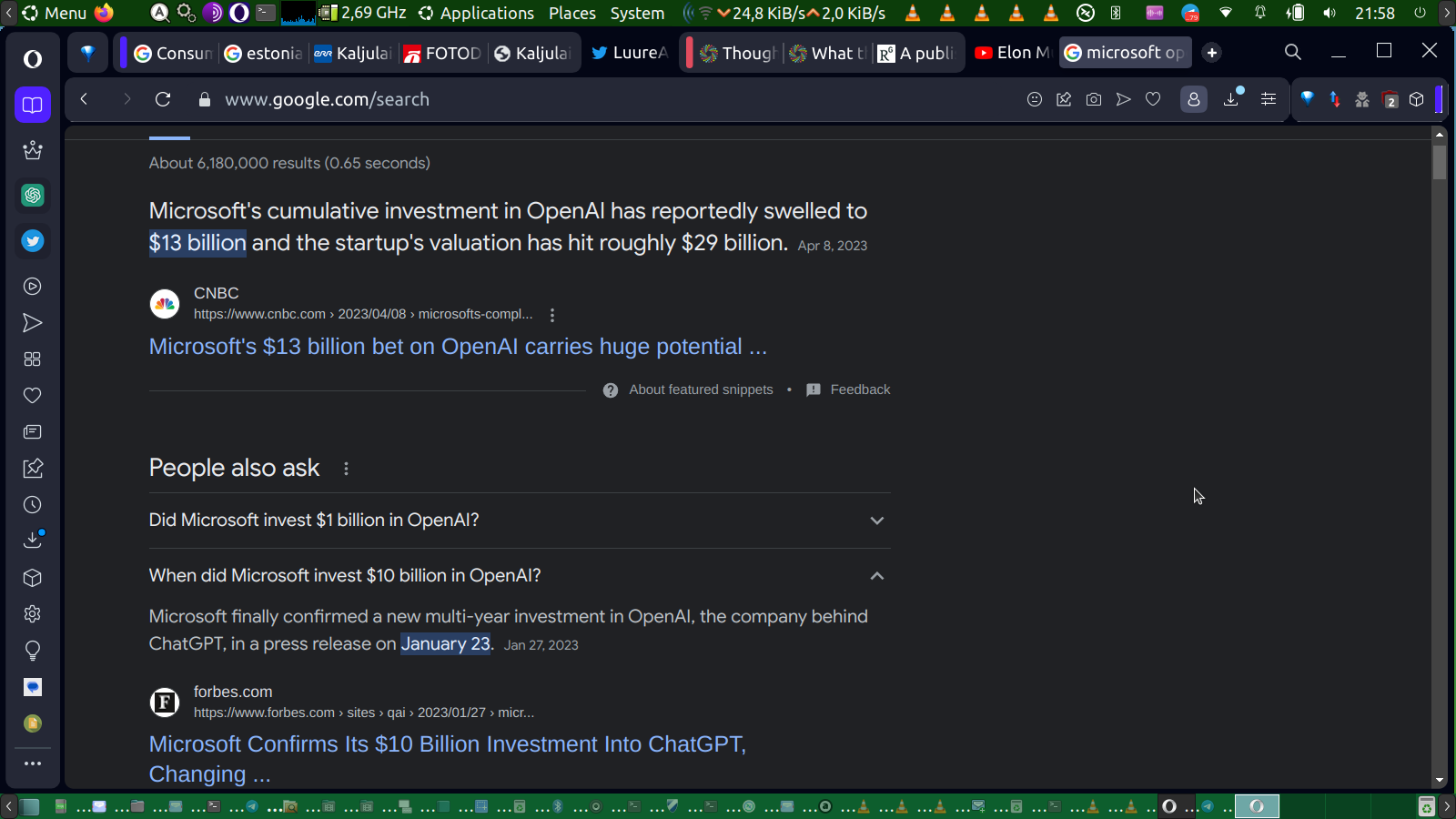Open the Player icon in sidebar
The width and height of the screenshot is (1456, 819).
pos(33,287)
